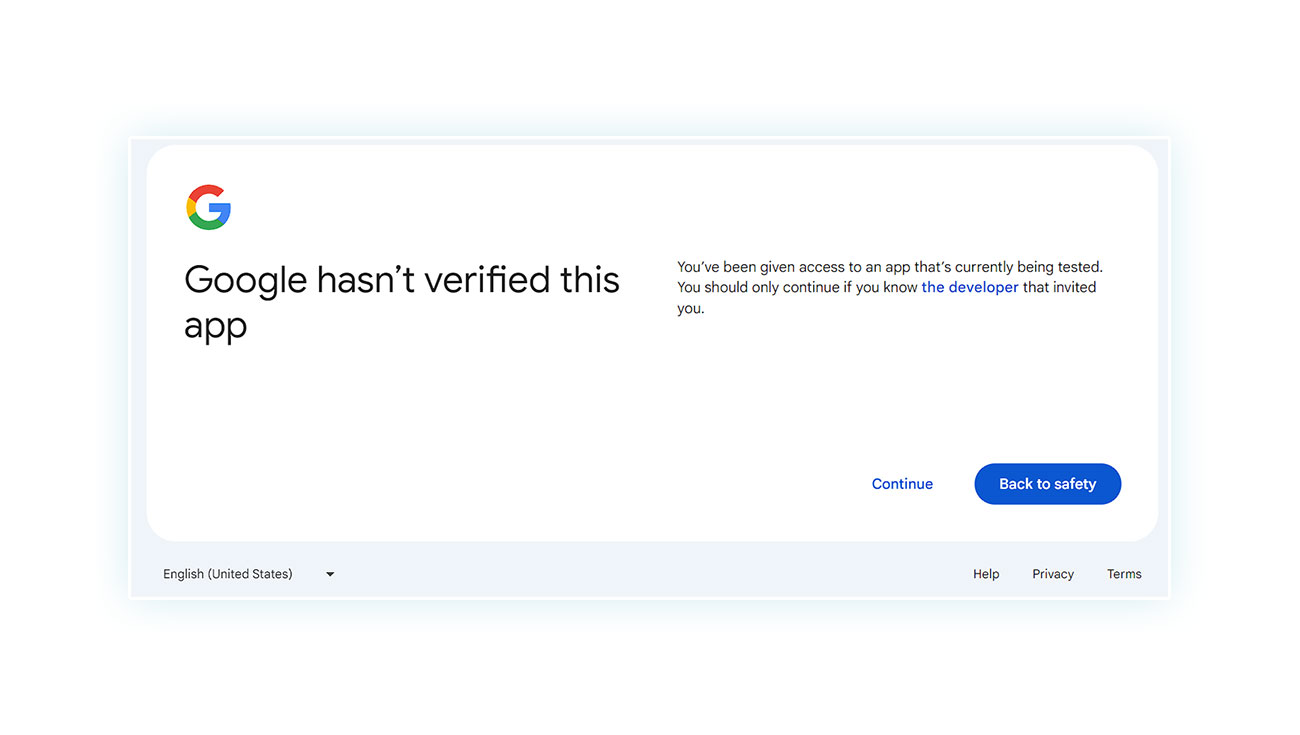Proceed with the Continue link

click(x=902, y=484)
